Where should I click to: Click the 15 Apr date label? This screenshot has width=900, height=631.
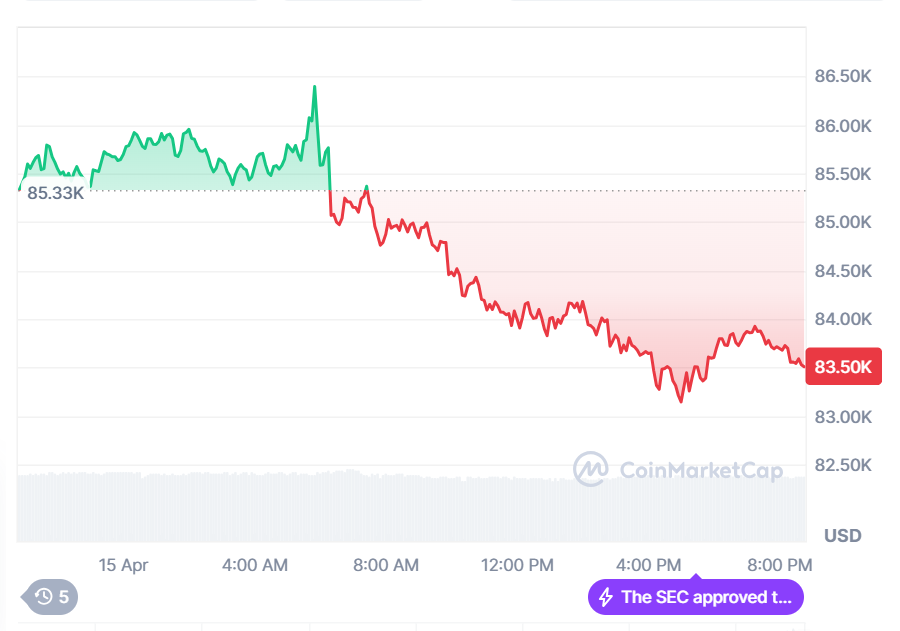click(123, 565)
